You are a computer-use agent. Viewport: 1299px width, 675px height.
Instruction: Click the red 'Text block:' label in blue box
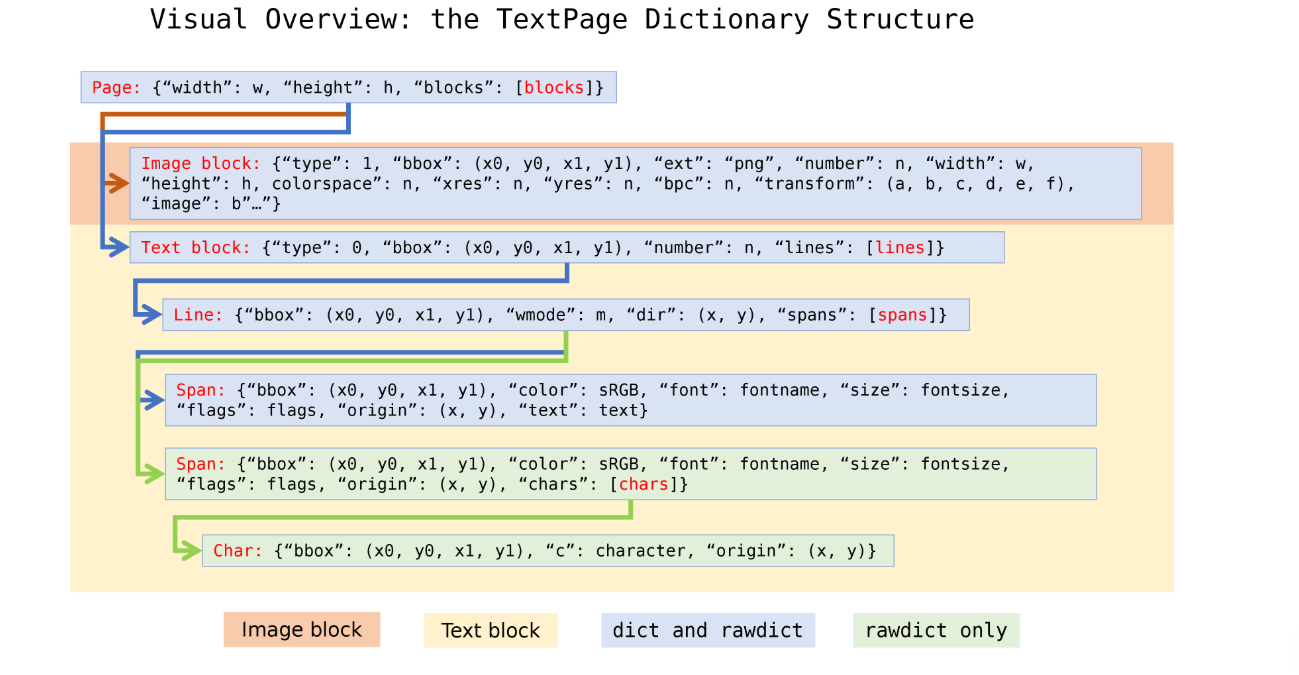point(196,248)
